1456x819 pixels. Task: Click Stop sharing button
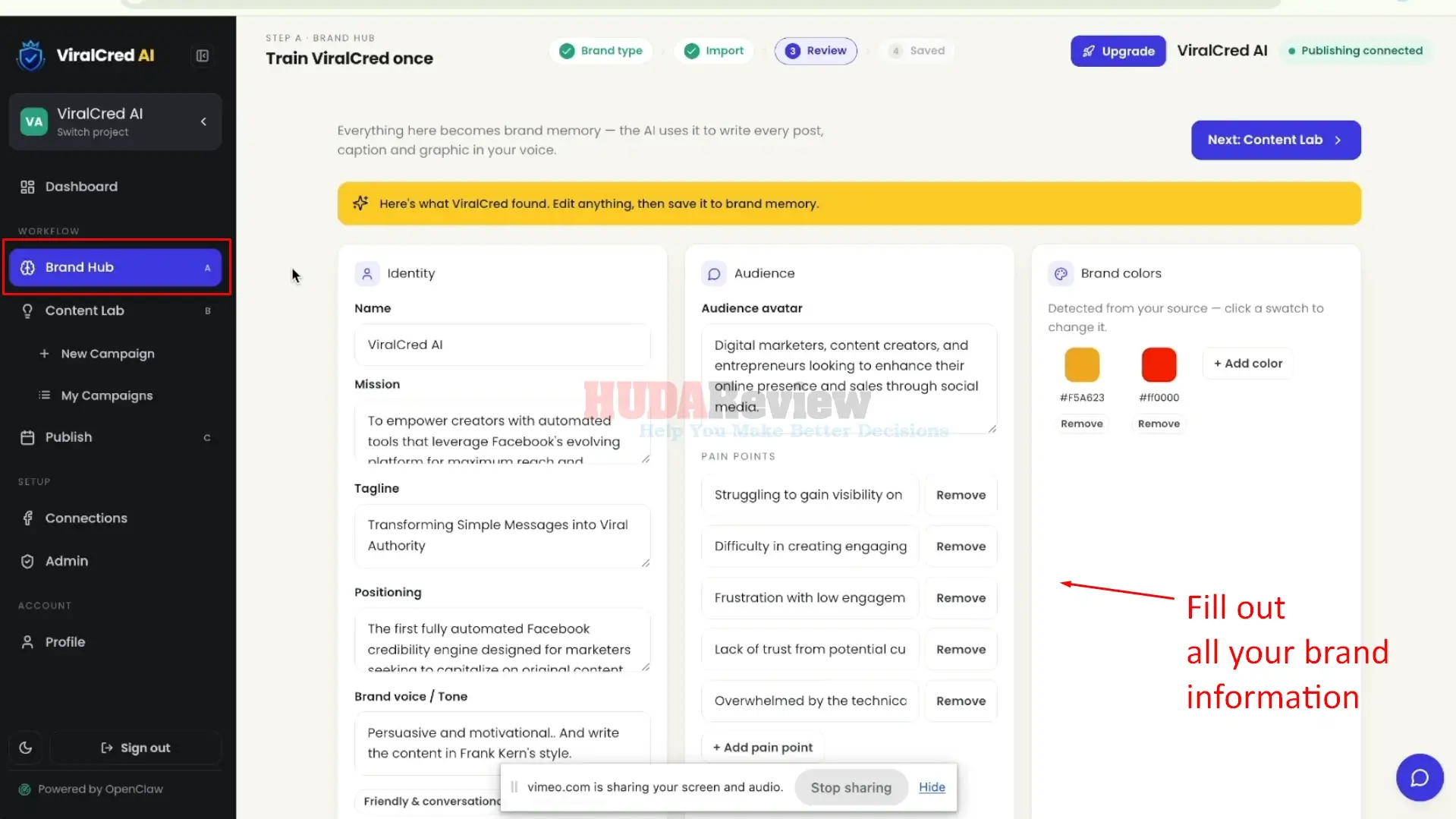pos(851,788)
